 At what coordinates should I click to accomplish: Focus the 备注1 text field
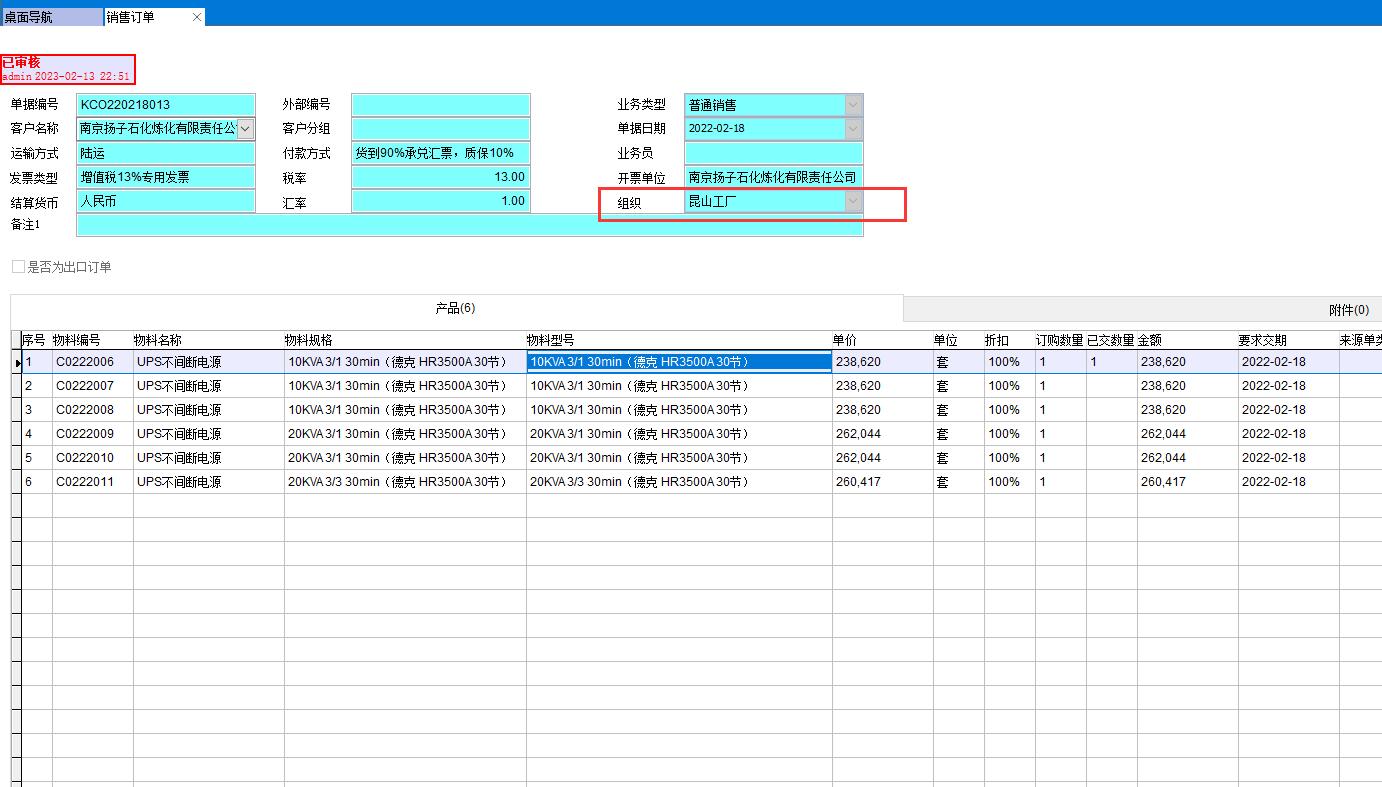[x=469, y=226]
